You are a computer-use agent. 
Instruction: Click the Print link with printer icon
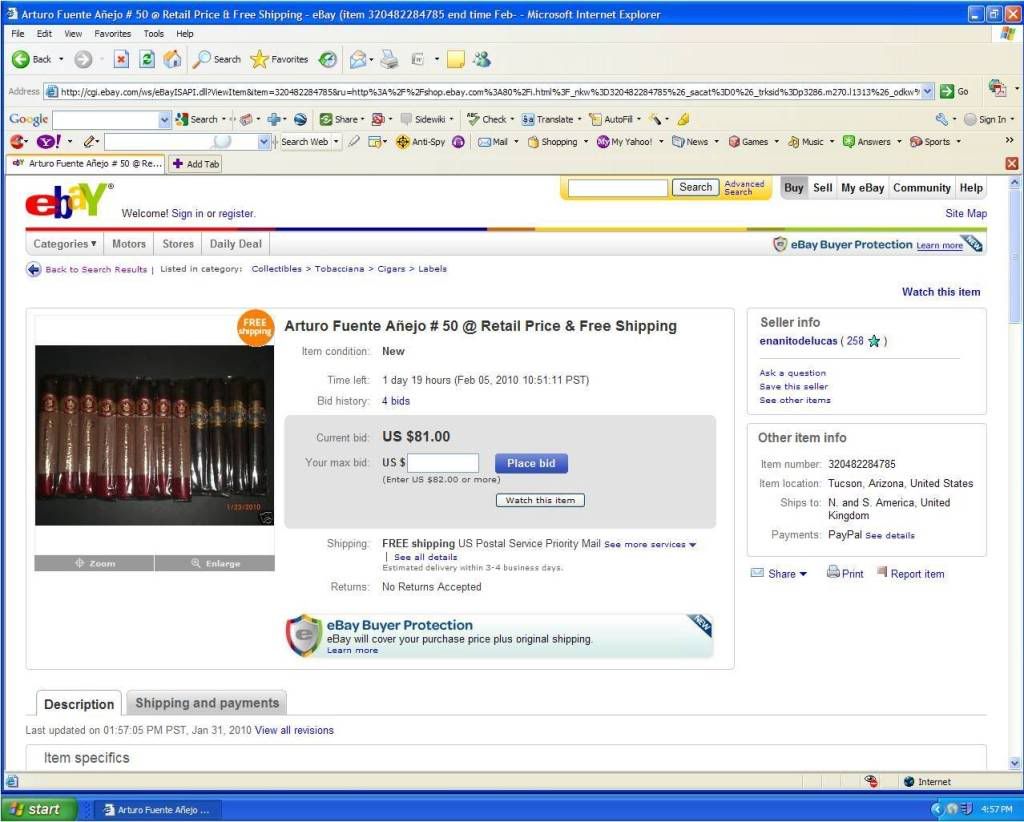tap(845, 573)
